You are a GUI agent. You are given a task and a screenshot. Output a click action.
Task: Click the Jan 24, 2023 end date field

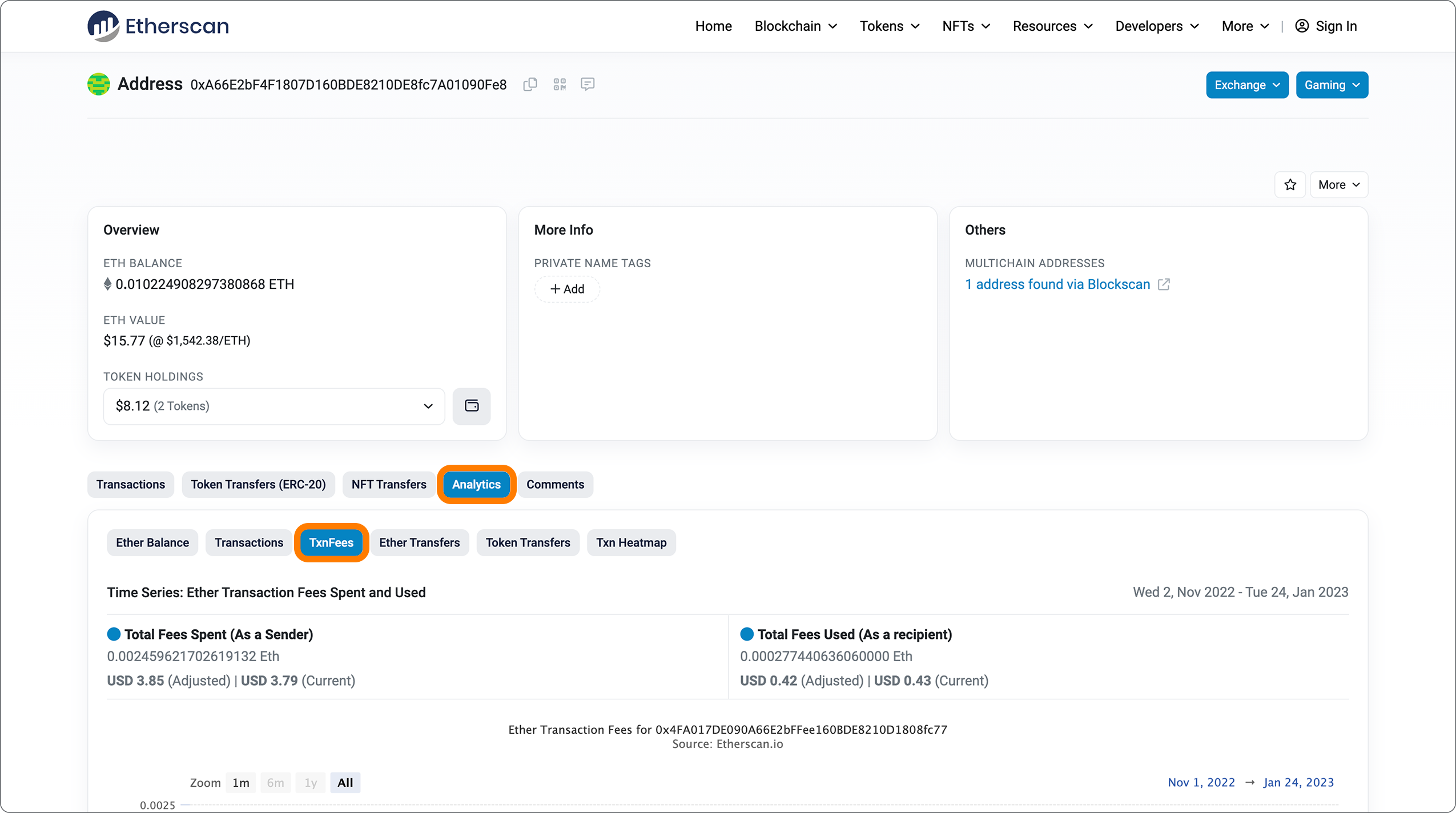(1298, 783)
